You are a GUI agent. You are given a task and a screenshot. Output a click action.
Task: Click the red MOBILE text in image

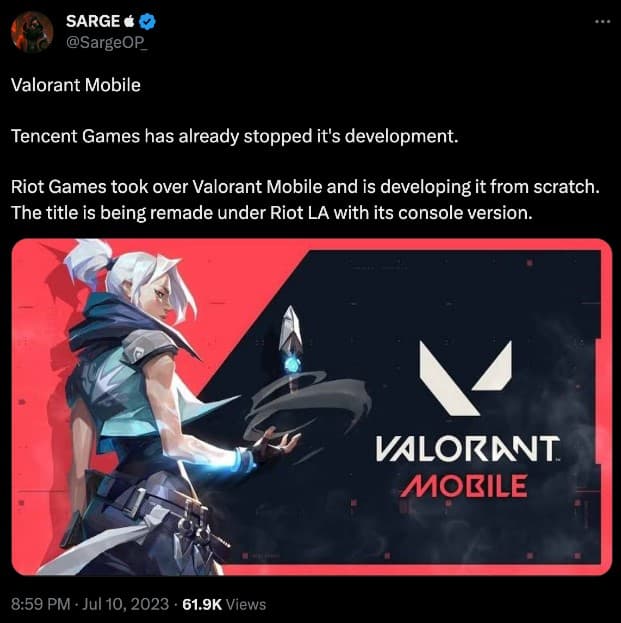point(464,486)
